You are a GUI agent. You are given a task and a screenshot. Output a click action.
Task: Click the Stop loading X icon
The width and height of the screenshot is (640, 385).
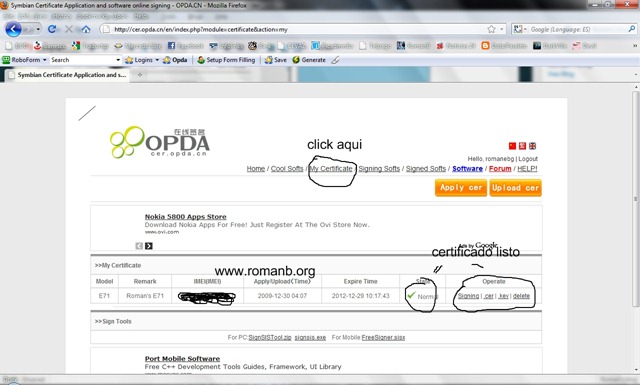point(69,29)
